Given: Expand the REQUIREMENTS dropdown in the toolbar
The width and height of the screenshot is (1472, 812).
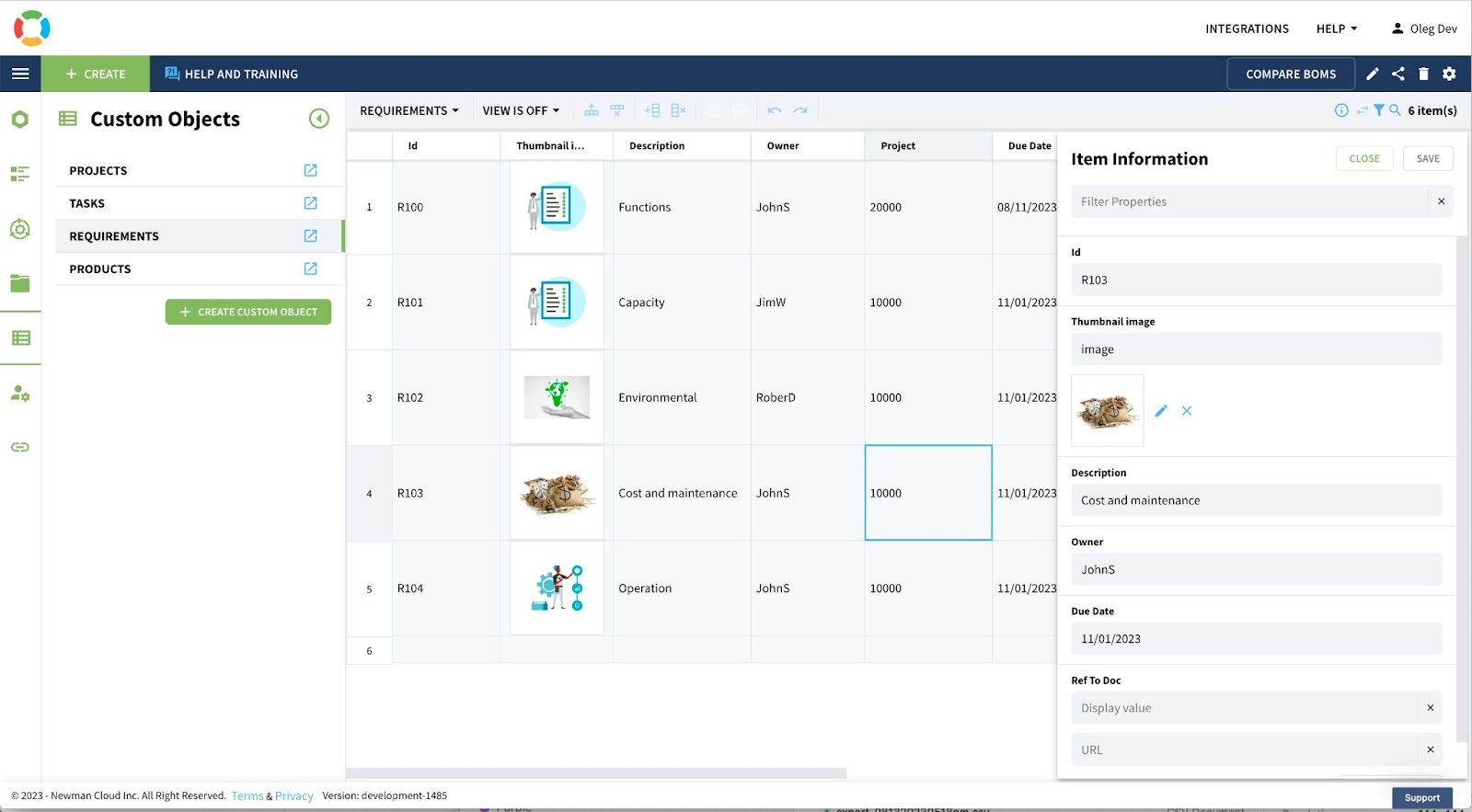Looking at the screenshot, I should pyautogui.click(x=409, y=110).
